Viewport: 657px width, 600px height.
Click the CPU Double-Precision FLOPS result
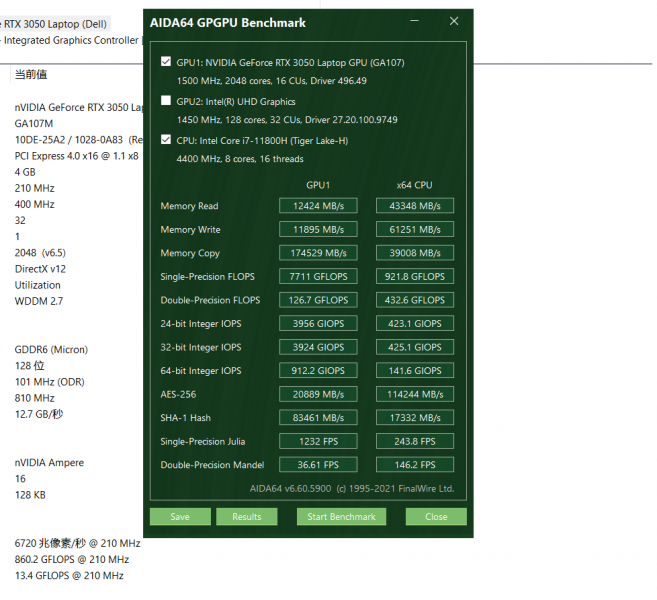(x=415, y=300)
